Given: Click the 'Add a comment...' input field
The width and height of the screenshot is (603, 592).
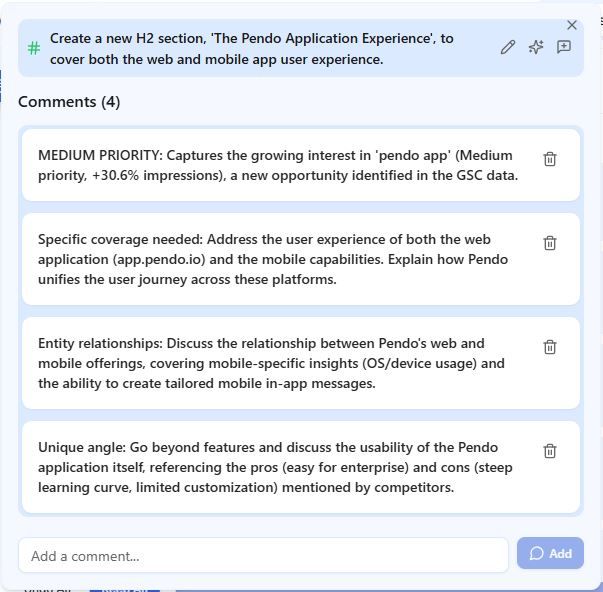Looking at the screenshot, I should pyautogui.click(x=263, y=555).
